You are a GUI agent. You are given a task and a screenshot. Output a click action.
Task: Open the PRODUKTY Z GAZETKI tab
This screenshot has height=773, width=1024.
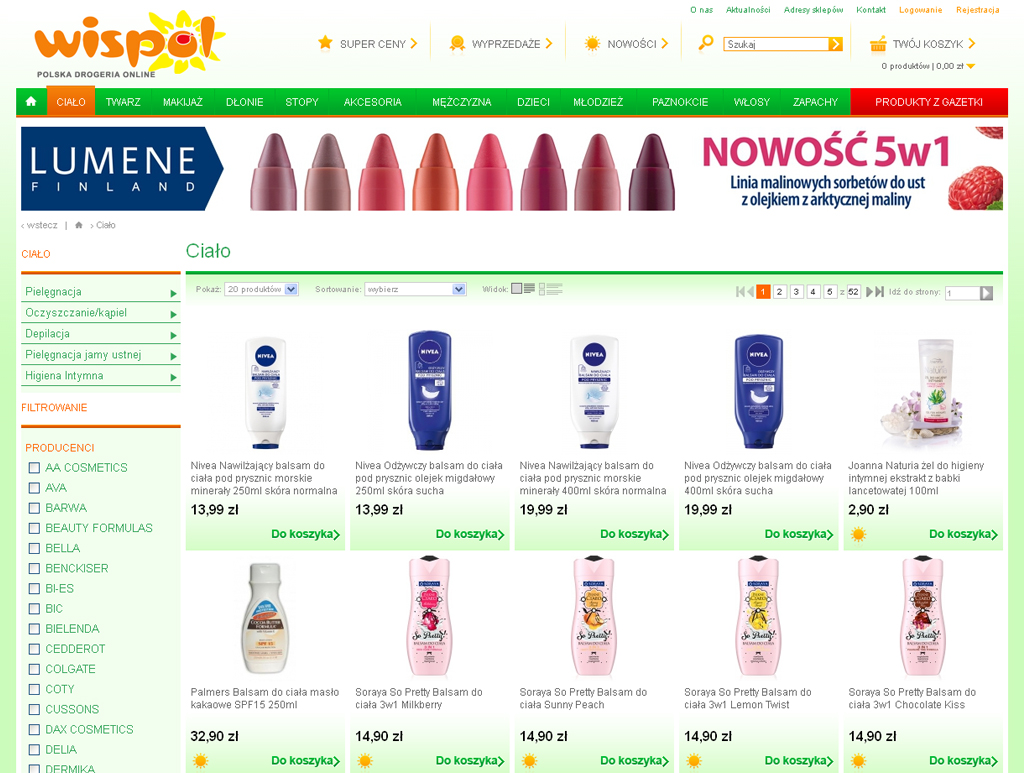[929, 102]
